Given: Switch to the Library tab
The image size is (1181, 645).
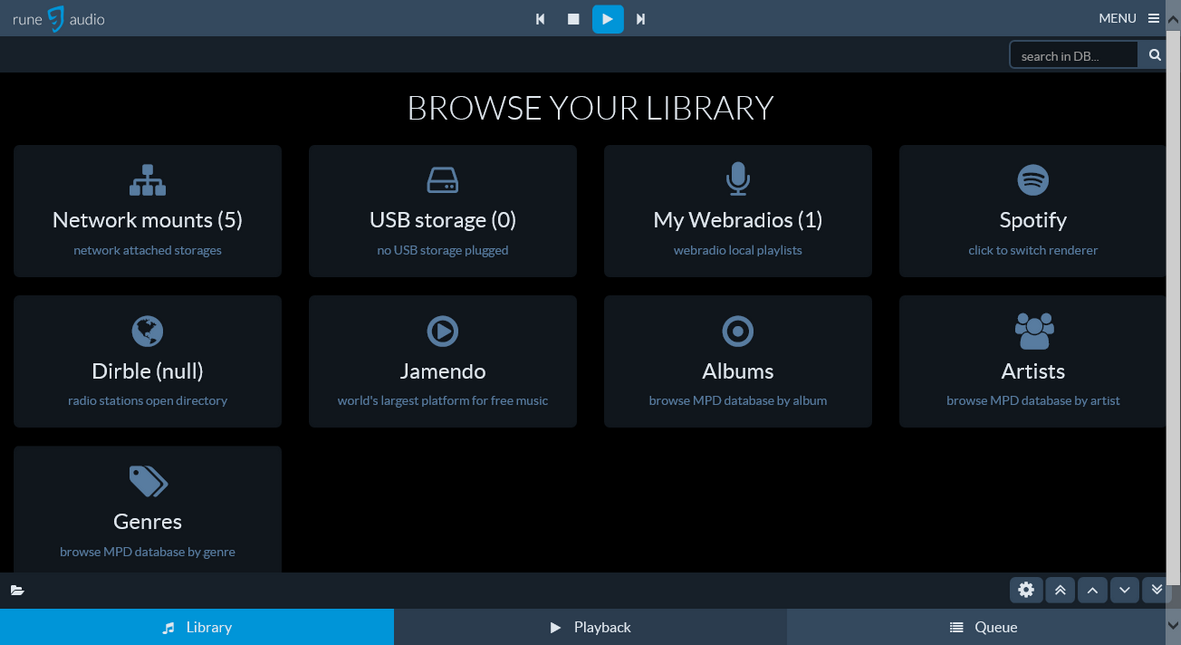Looking at the screenshot, I should click(x=197, y=627).
